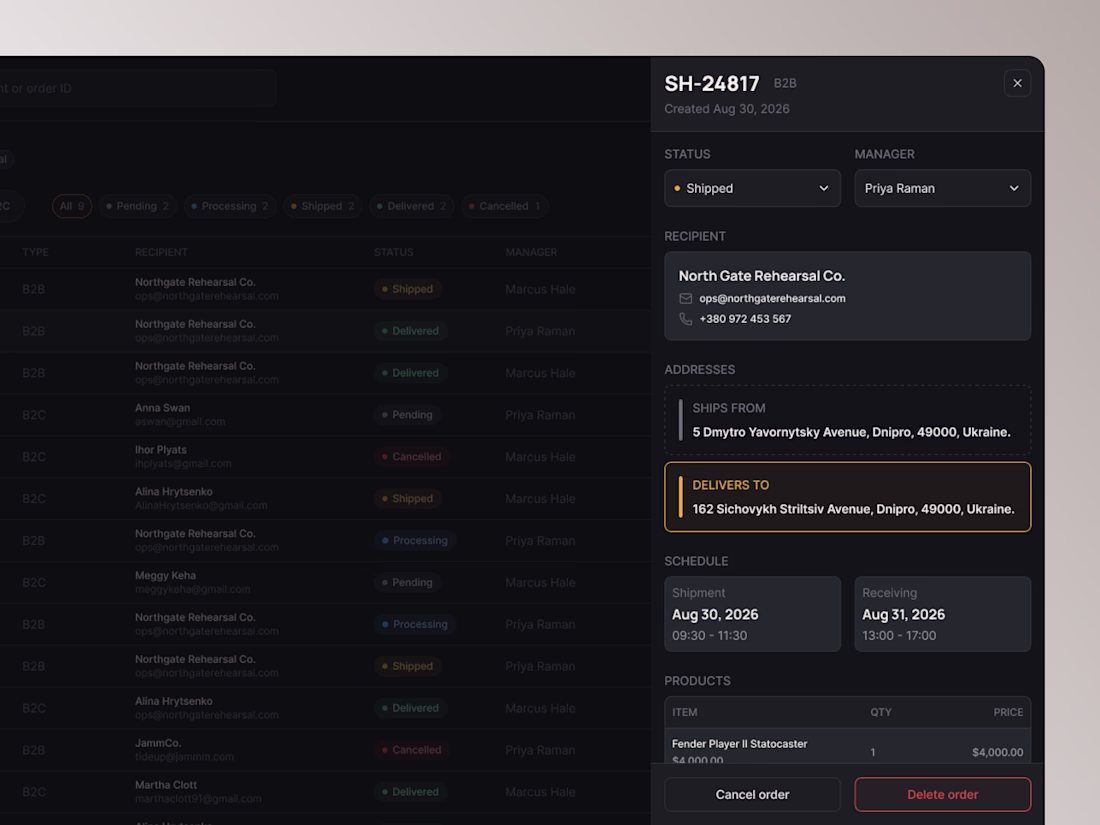Image resolution: width=1100 pixels, height=825 pixels.
Task: Click the phone icon in recipient card
Action: [685, 318]
